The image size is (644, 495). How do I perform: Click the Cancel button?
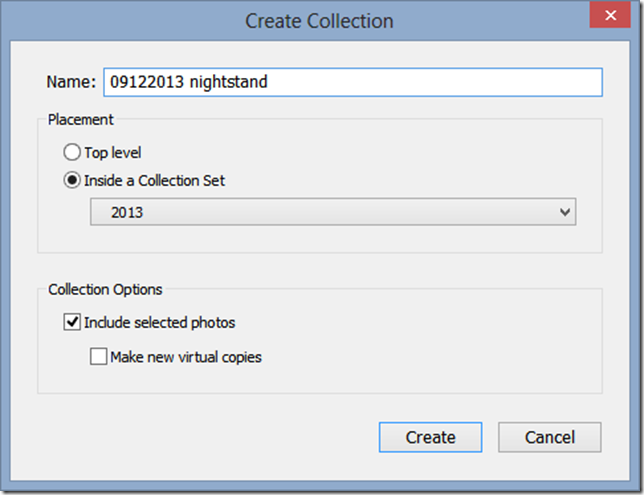(x=550, y=437)
